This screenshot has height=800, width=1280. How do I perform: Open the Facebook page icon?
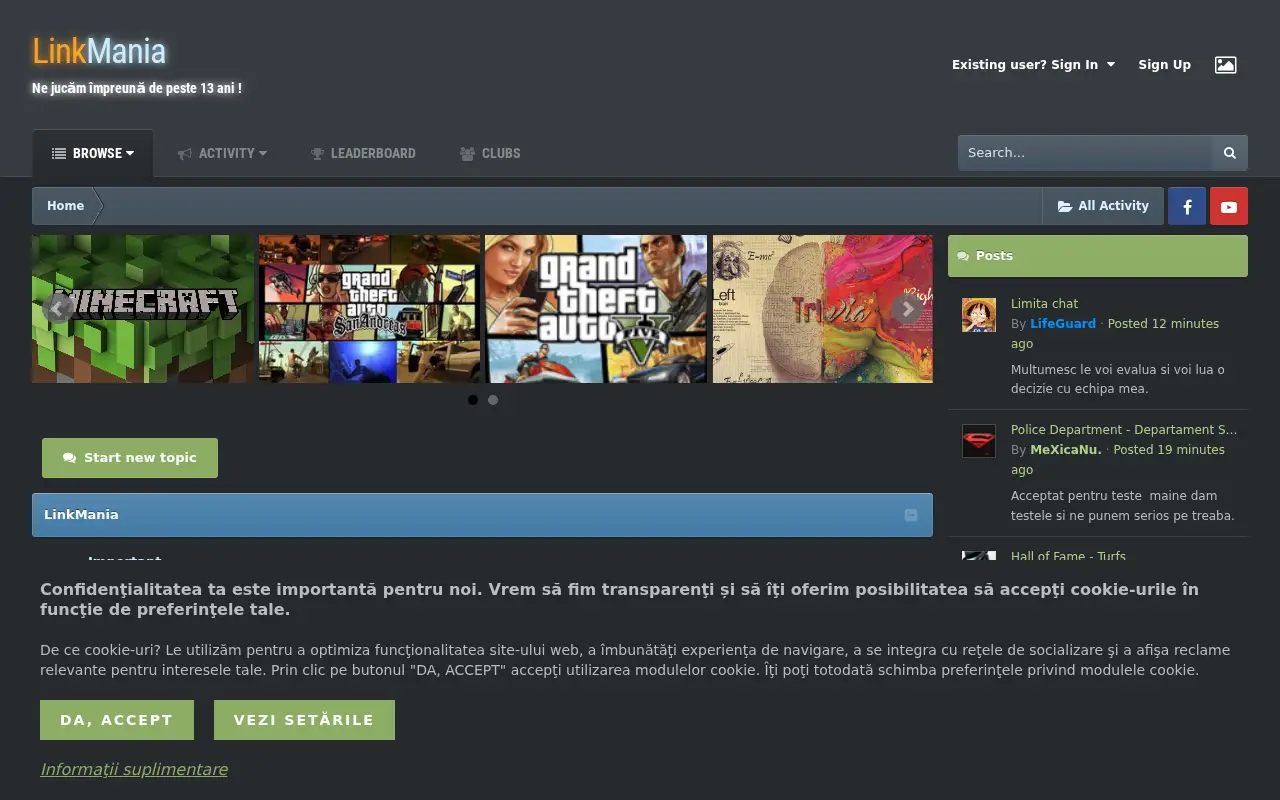point(1187,206)
